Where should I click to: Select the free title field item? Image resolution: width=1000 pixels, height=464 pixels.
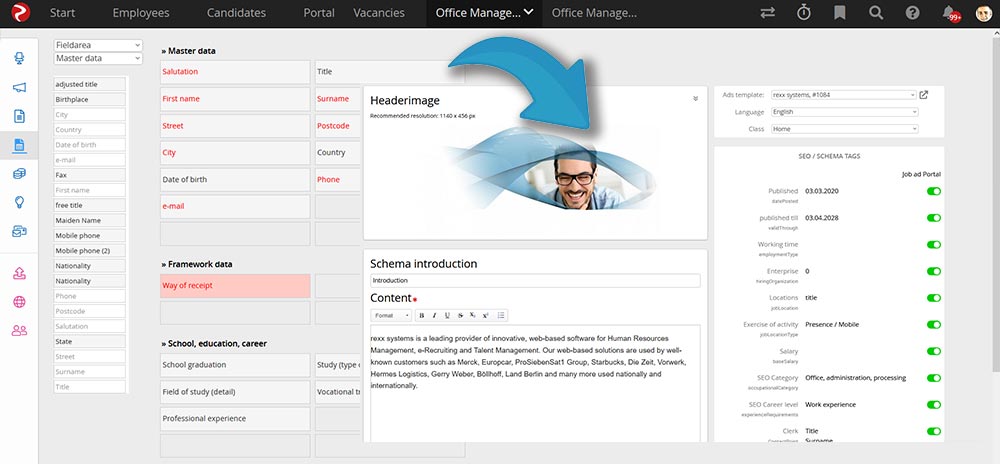(89, 205)
